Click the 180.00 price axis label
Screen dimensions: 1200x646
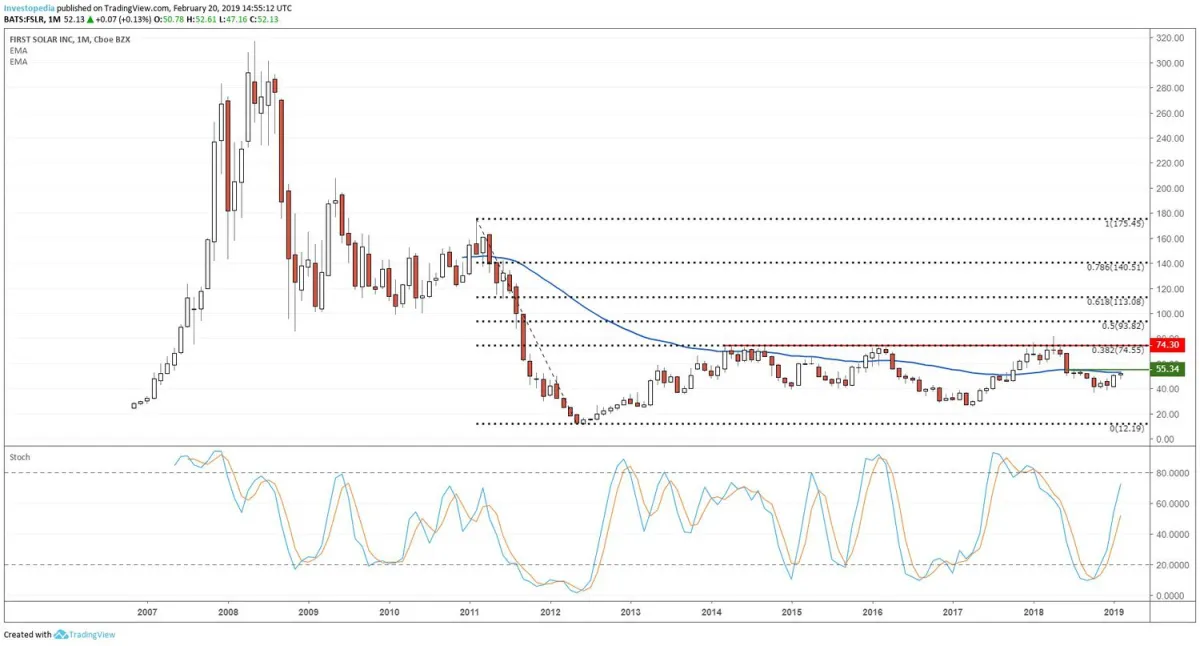(1170, 214)
